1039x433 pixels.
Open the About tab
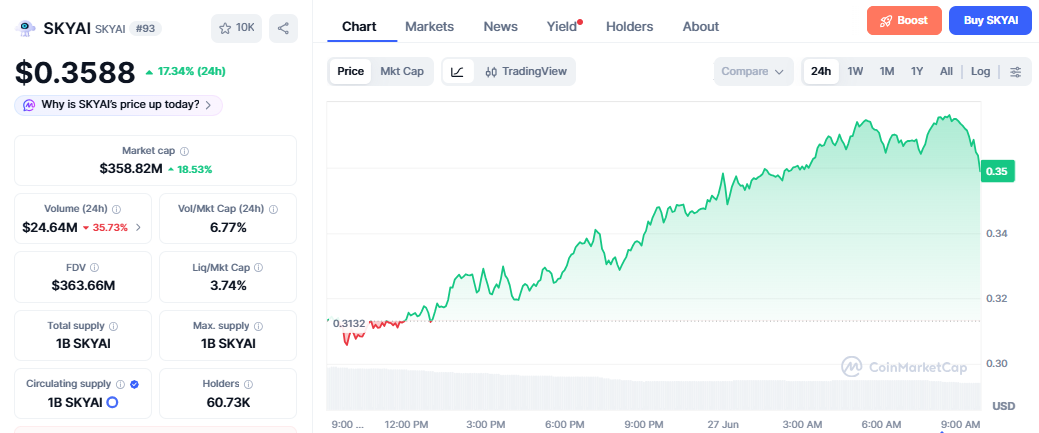(700, 27)
